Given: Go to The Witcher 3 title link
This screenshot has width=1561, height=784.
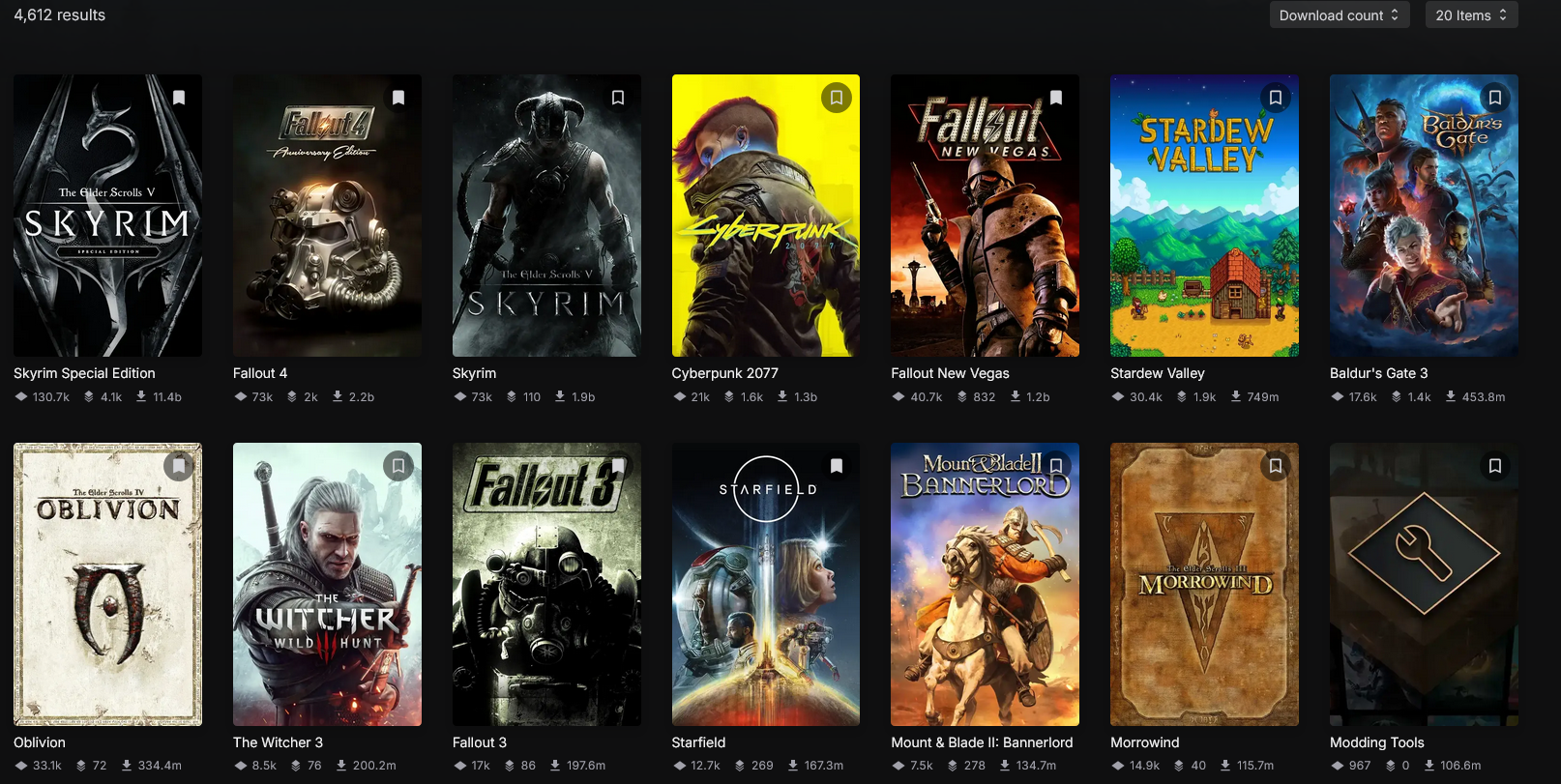Looking at the screenshot, I should pos(279,742).
